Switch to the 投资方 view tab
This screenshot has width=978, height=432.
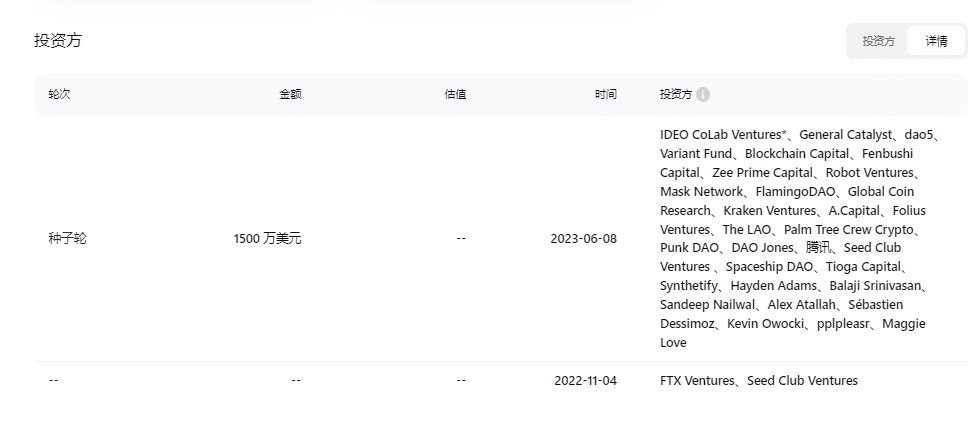pyautogui.click(x=878, y=41)
